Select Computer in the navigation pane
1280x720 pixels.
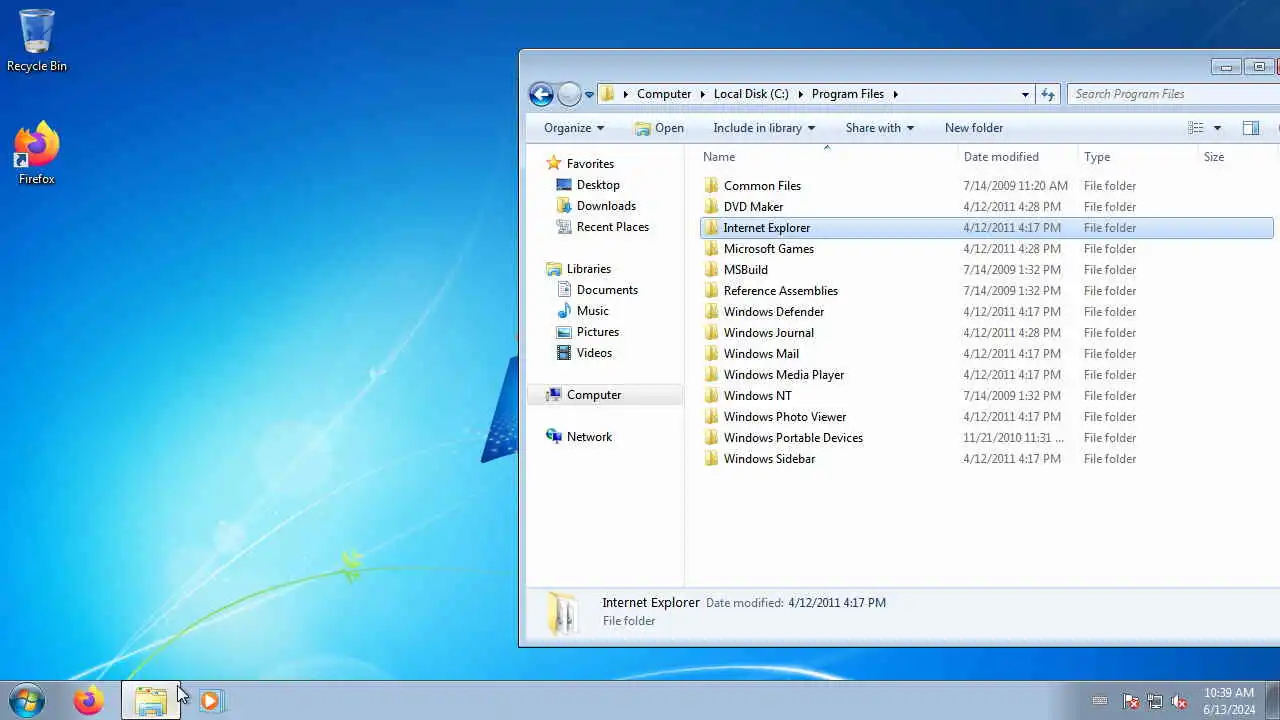pos(594,395)
